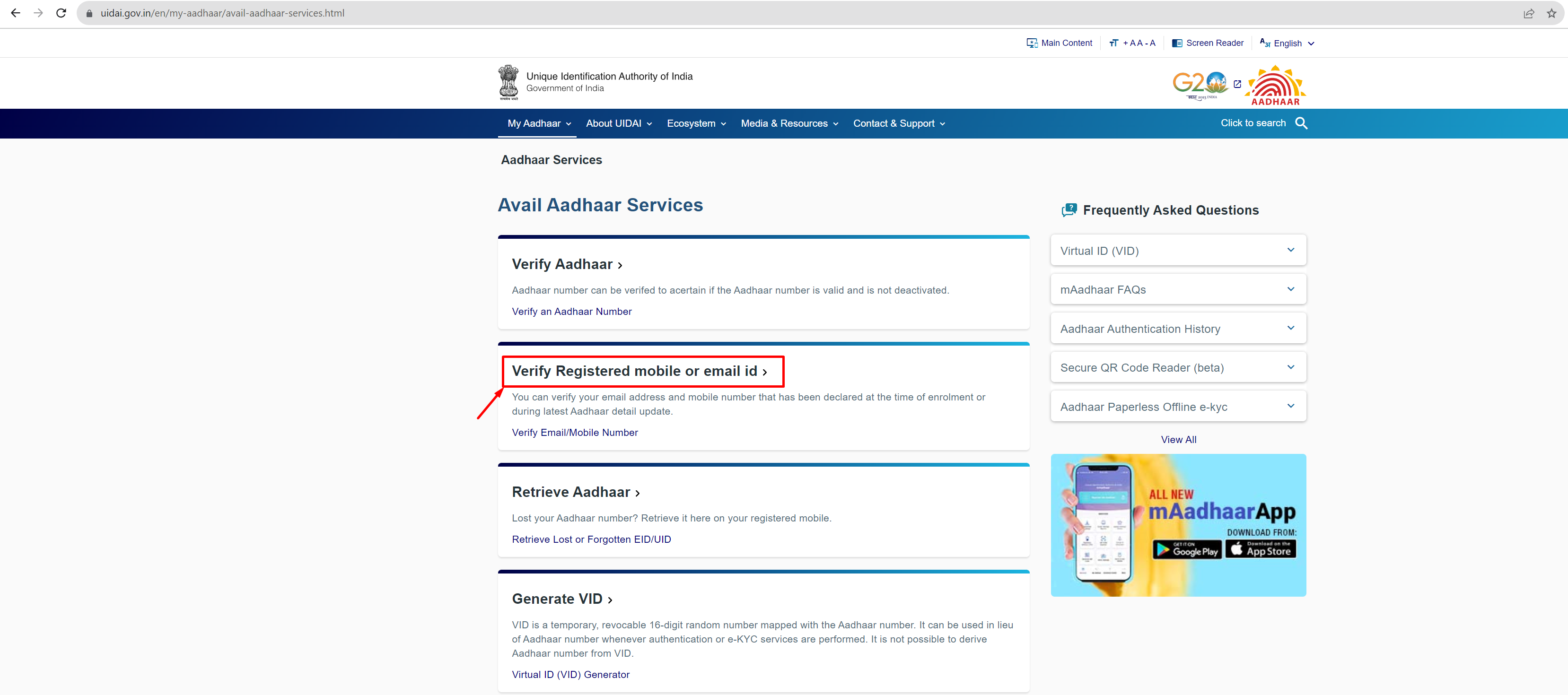Expand the Virtual ID (VID) FAQ
The width and height of the screenshot is (1568, 695).
pyautogui.click(x=1178, y=251)
